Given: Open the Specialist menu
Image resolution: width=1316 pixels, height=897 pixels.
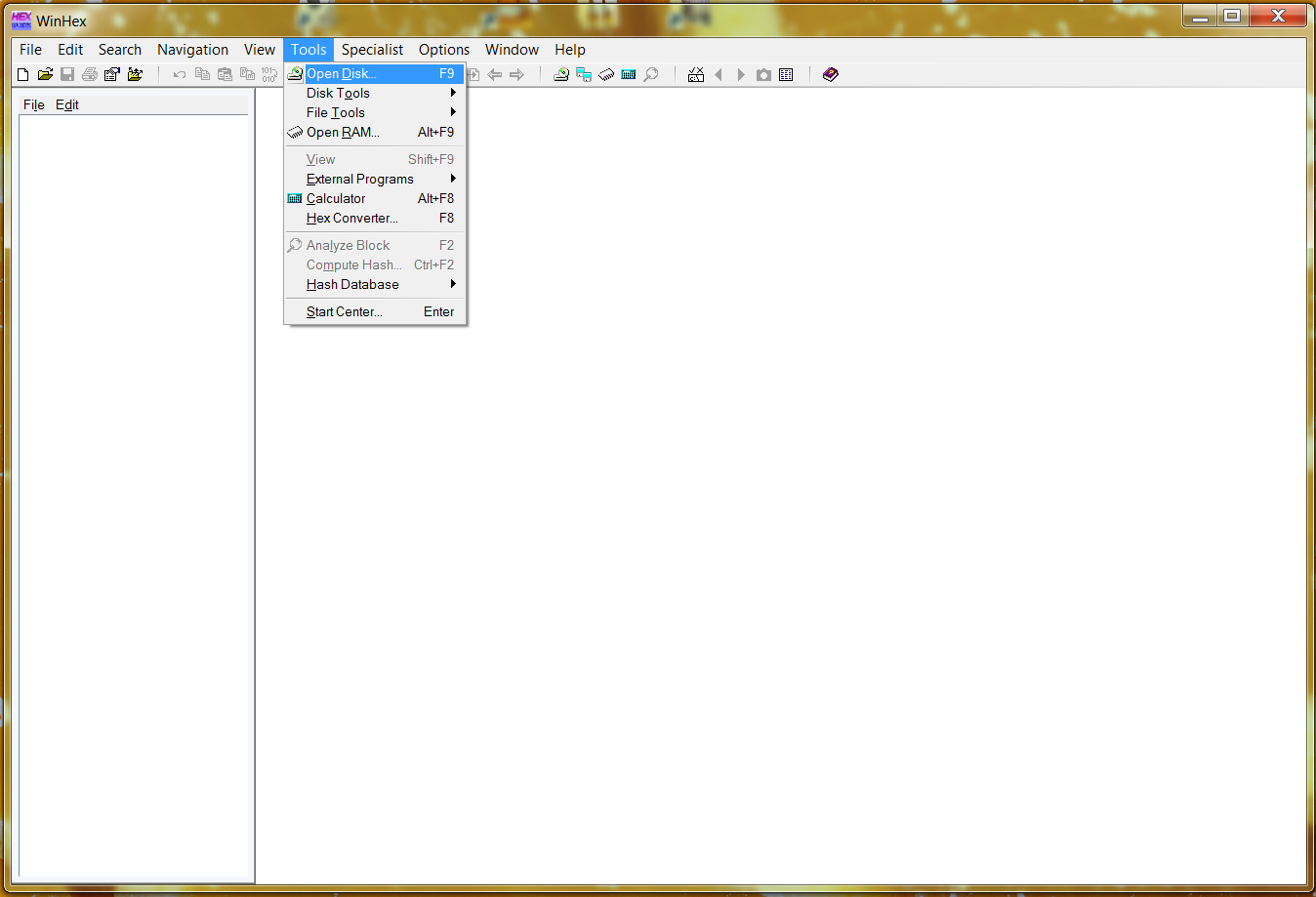Looking at the screenshot, I should click(x=372, y=50).
